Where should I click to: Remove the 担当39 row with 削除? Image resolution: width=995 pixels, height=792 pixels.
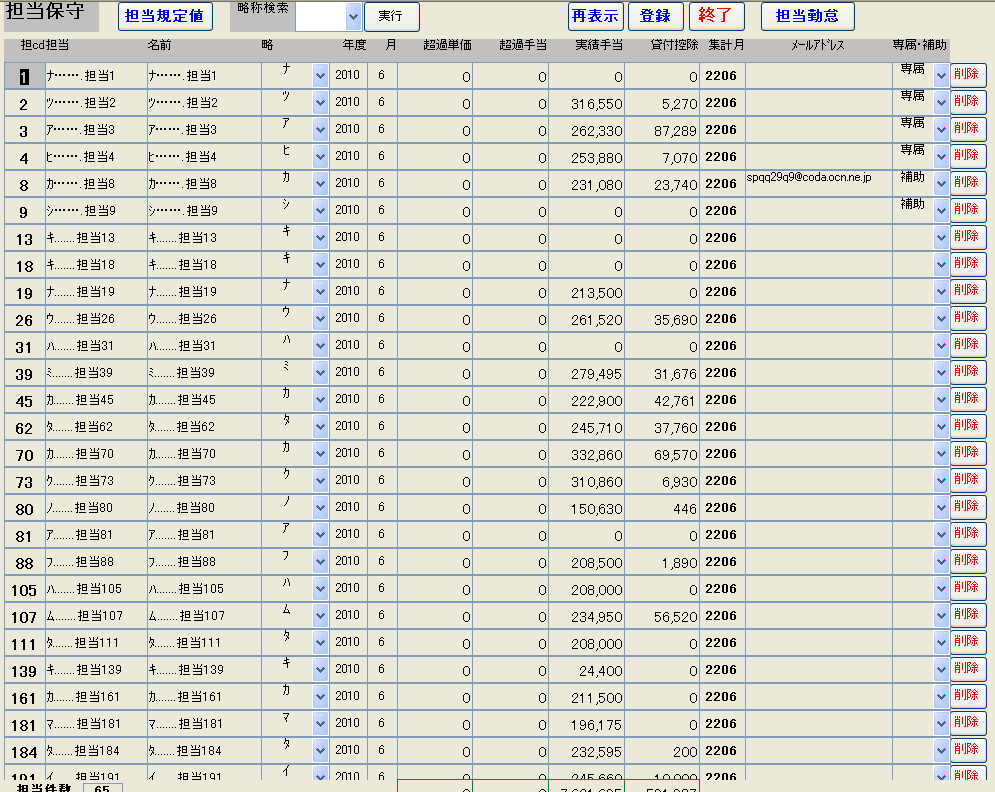tap(967, 372)
